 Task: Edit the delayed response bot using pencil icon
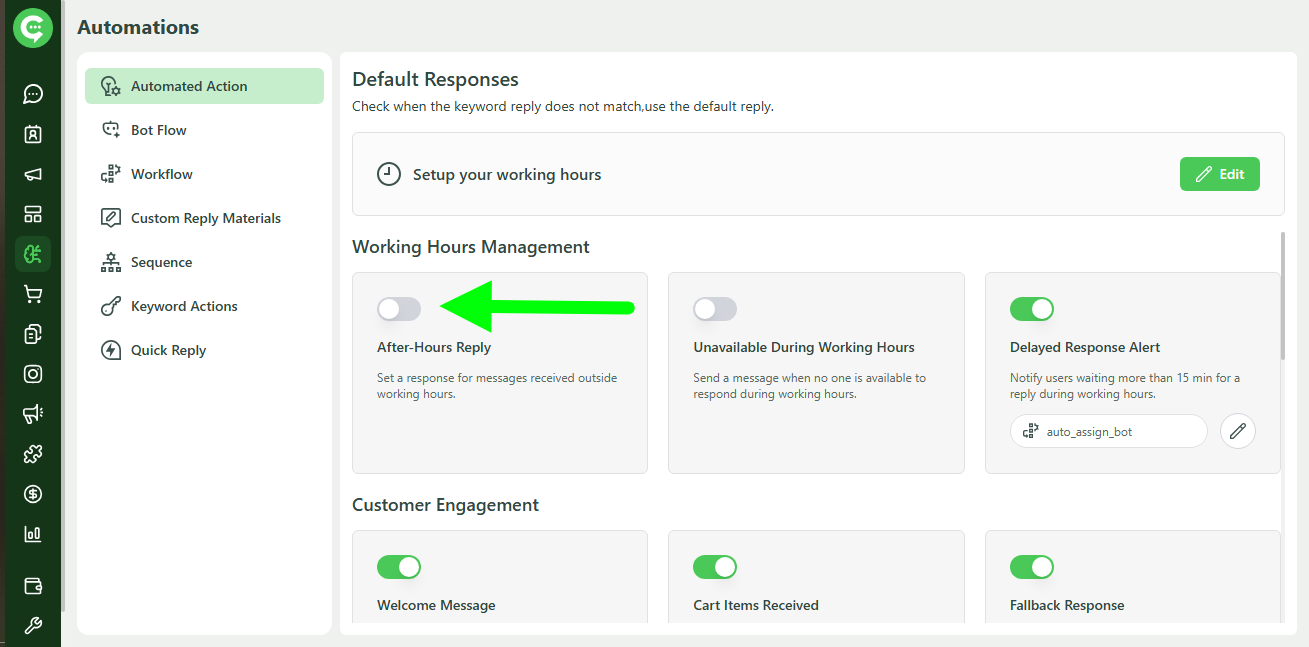[x=1237, y=431]
